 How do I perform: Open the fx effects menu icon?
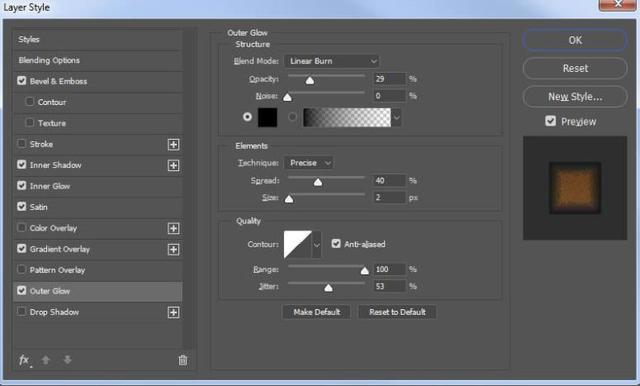pos(24,360)
